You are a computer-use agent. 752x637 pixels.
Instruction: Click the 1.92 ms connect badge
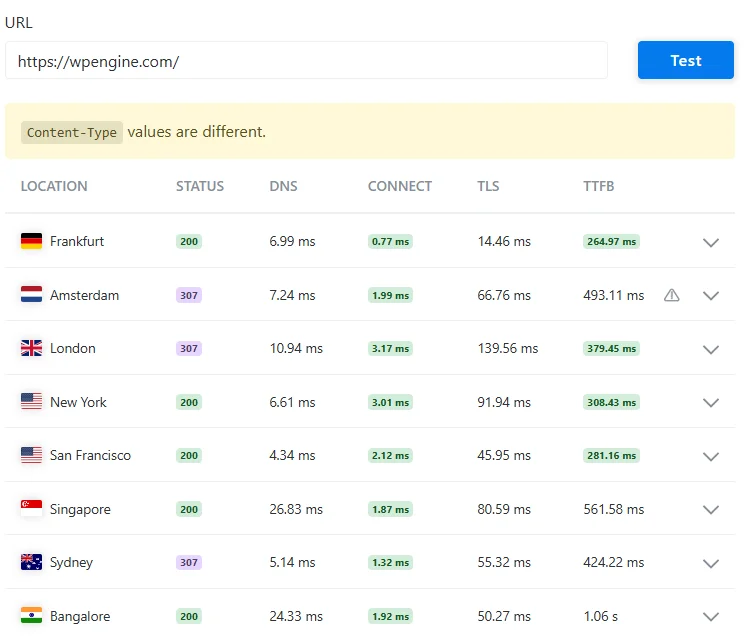click(390, 616)
